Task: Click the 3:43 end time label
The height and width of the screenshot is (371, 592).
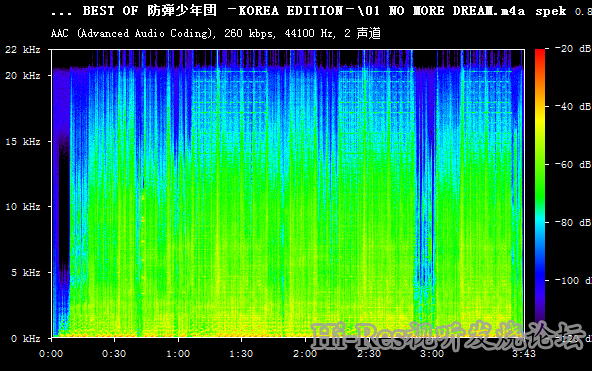Action: point(524,354)
